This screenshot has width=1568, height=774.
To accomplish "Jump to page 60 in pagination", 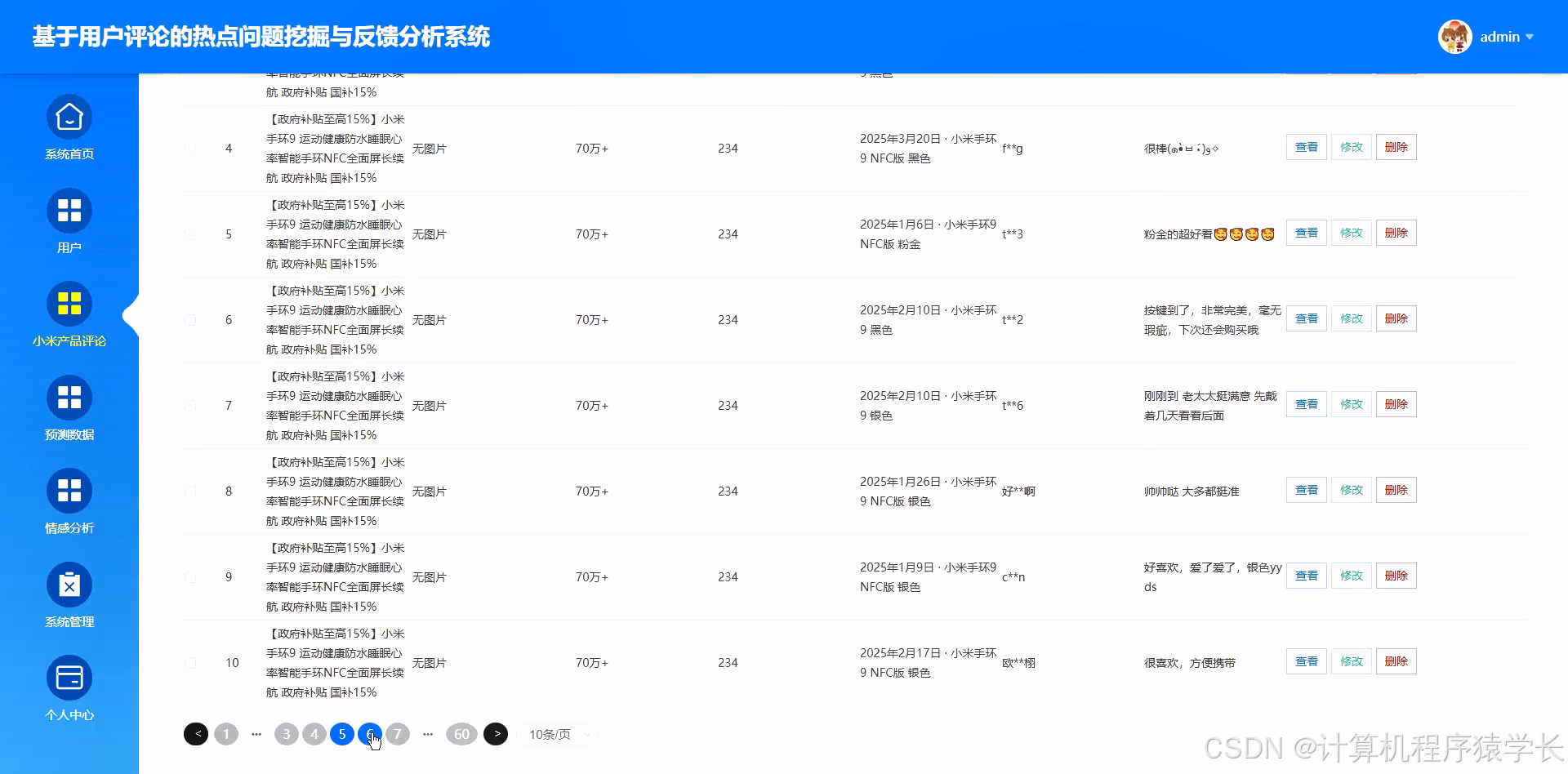I will [461, 734].
